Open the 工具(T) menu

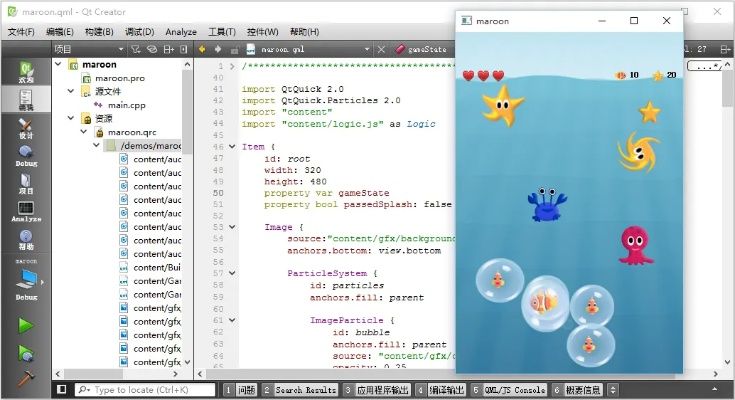coord(236,31)
